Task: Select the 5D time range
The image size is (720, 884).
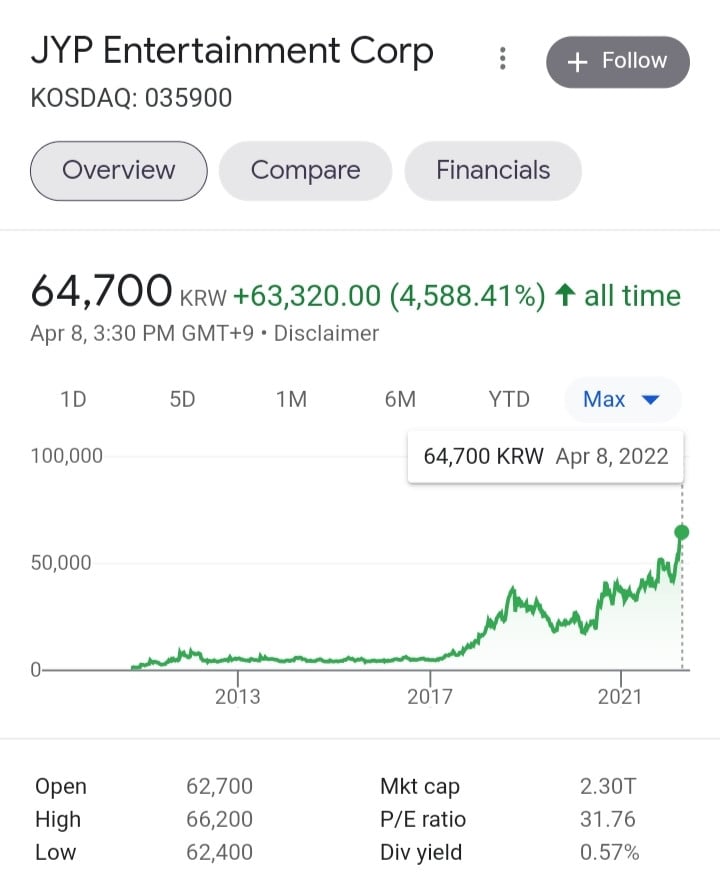Action: pyautogui.click(x=182, y=400)
